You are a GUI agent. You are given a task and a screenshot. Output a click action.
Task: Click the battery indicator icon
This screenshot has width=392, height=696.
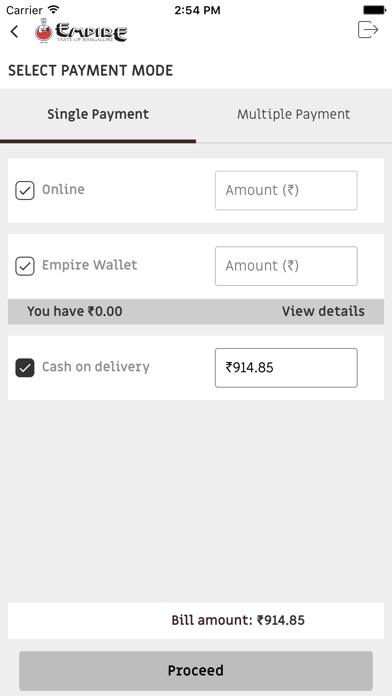(x=375, y=10)
